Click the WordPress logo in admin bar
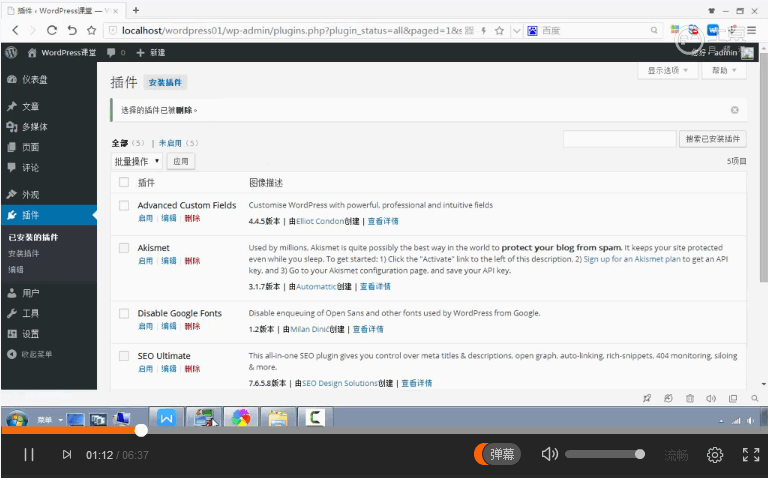Image resolution: width=768 pixels, height=478 pixels. [11, 52]
